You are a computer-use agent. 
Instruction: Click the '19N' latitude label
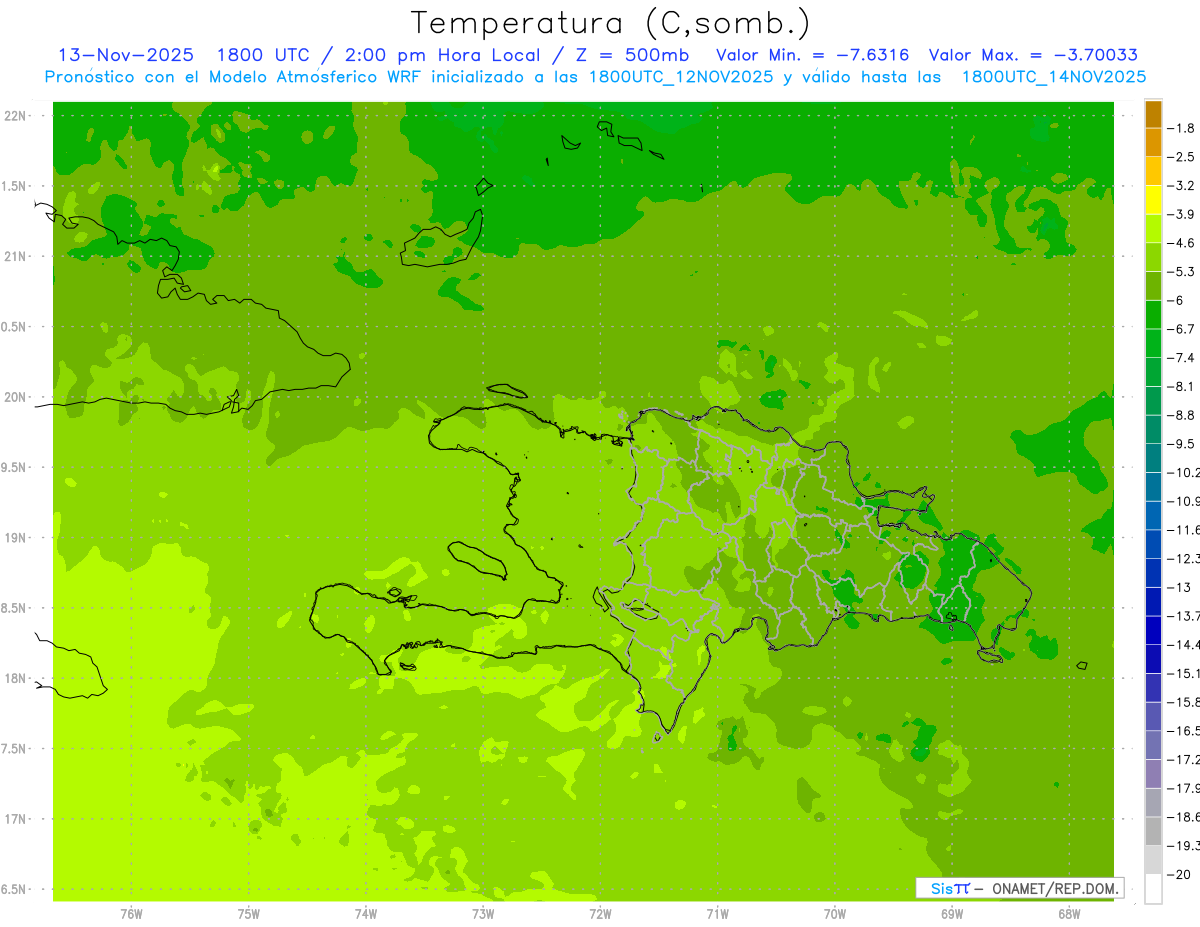point(15,537)
